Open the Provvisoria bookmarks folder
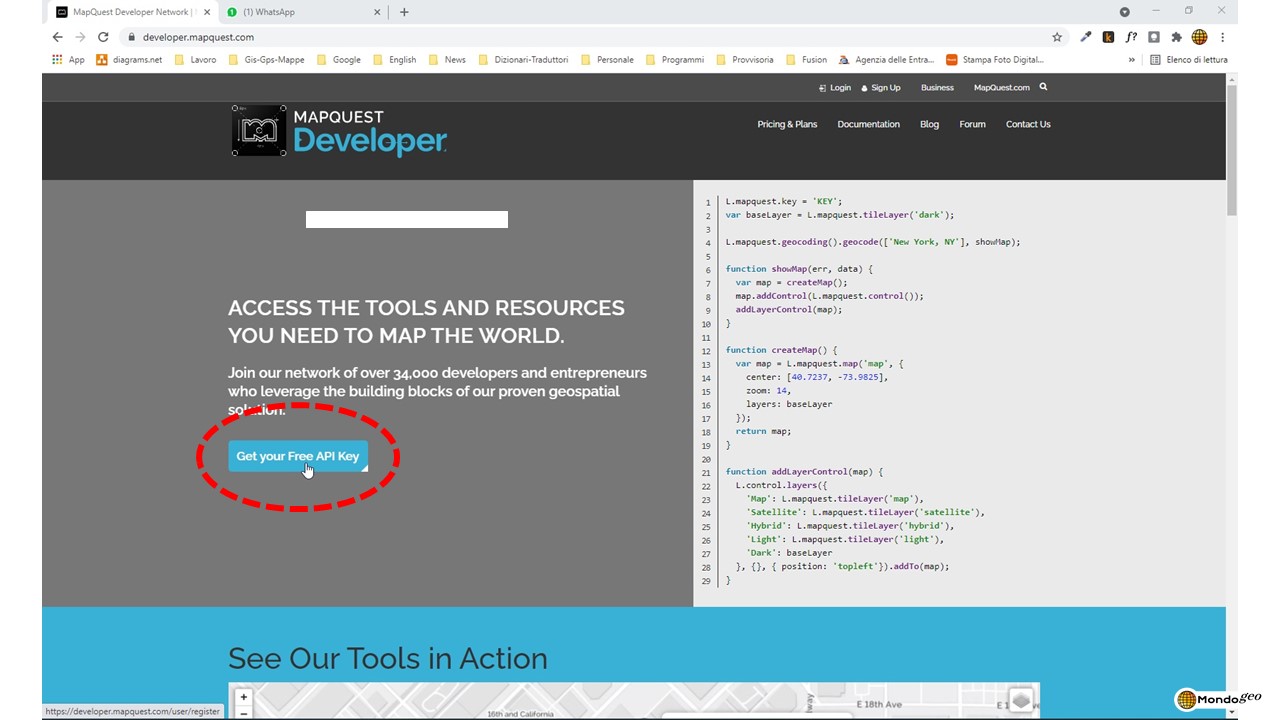 745,60
